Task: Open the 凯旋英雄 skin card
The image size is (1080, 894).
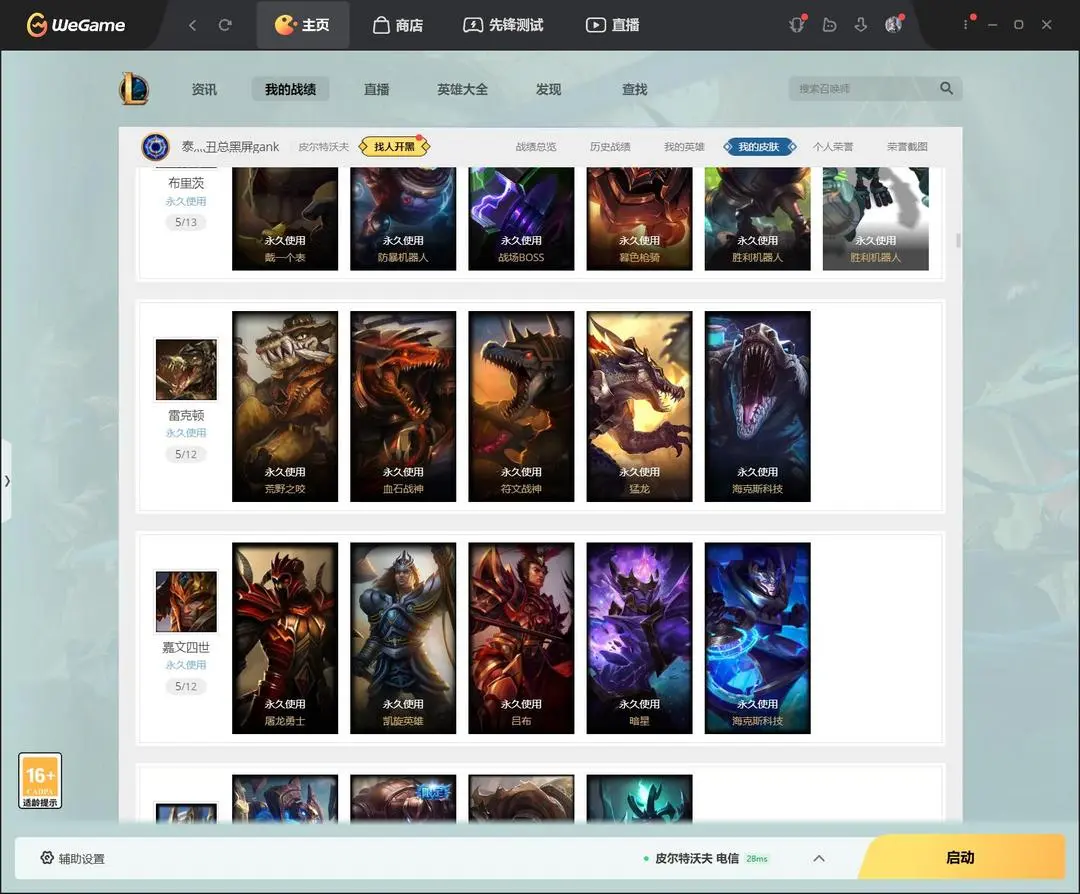Action: click(403, 638)
